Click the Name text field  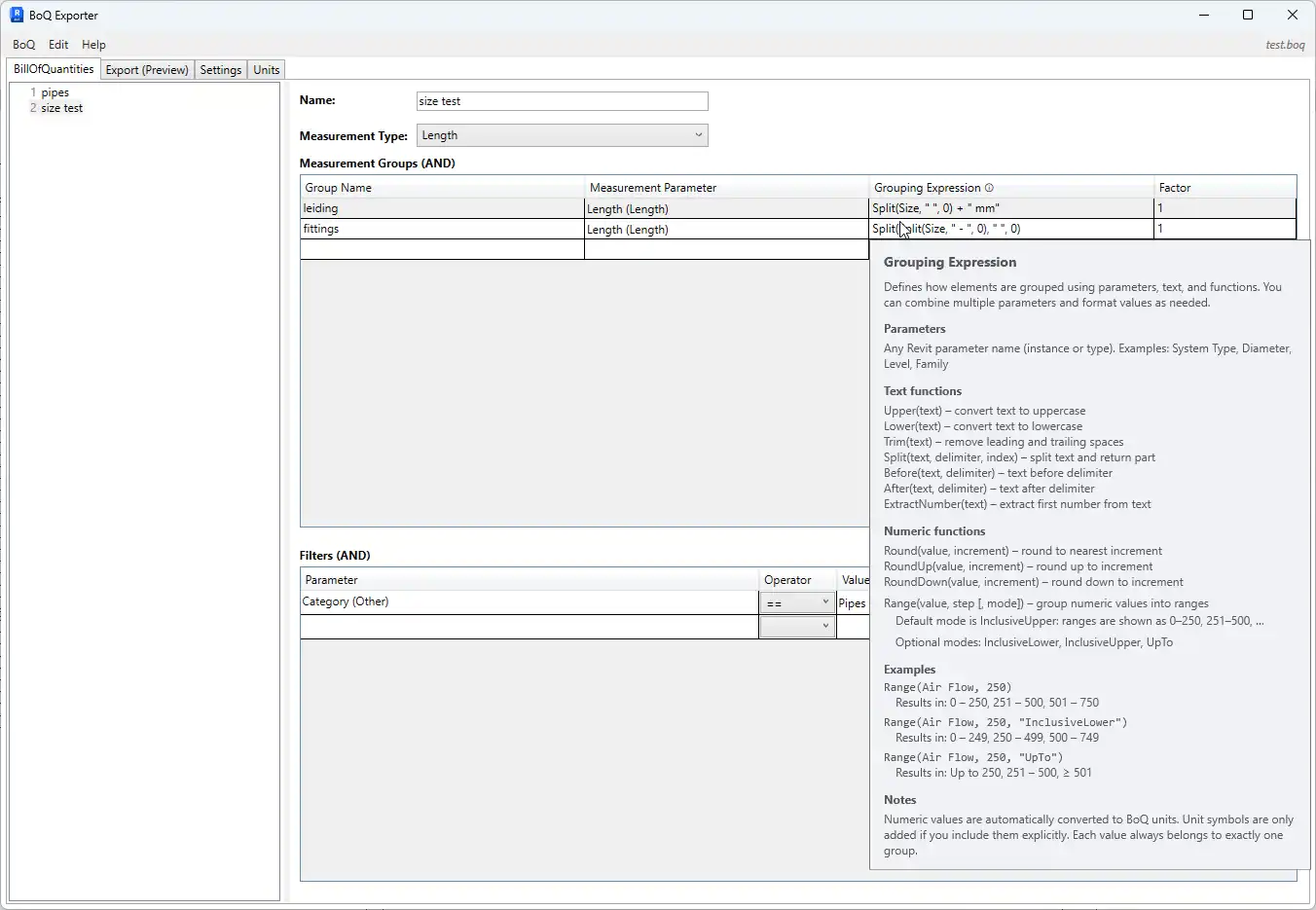coord(562,100)
